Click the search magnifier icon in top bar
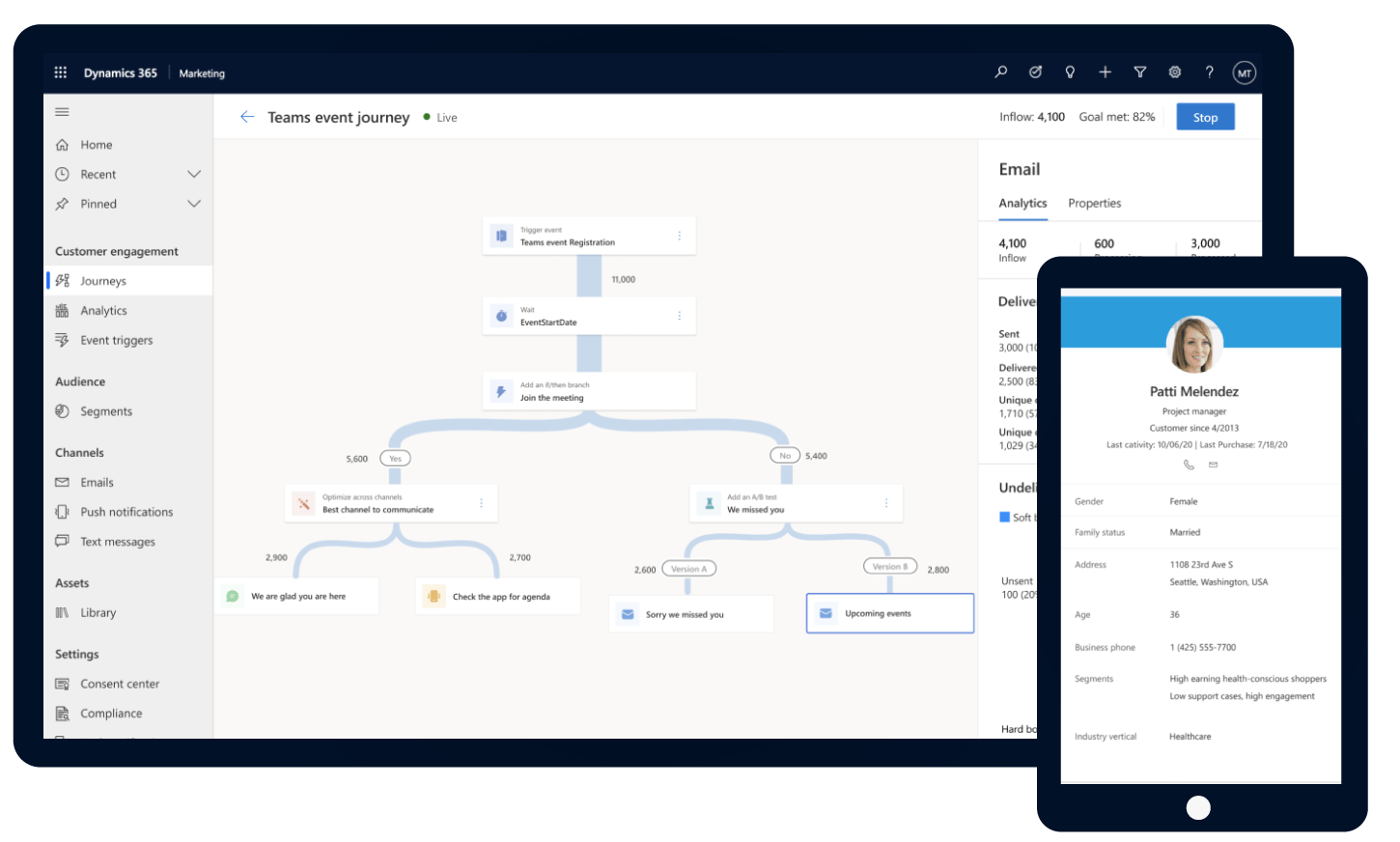Screen dimensions: 1400x842 [1001, 71]
